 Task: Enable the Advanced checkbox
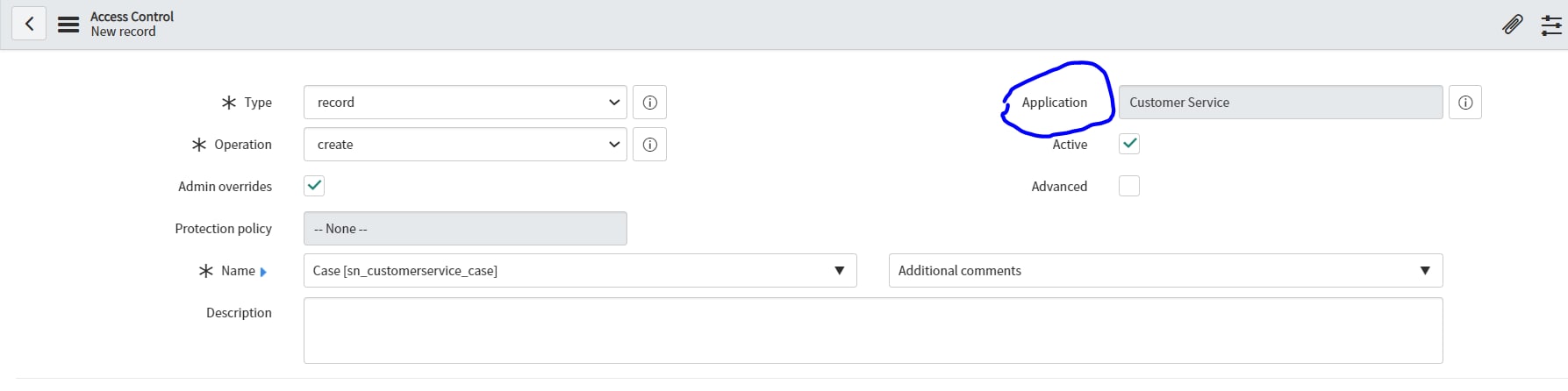pos(1129,186)
